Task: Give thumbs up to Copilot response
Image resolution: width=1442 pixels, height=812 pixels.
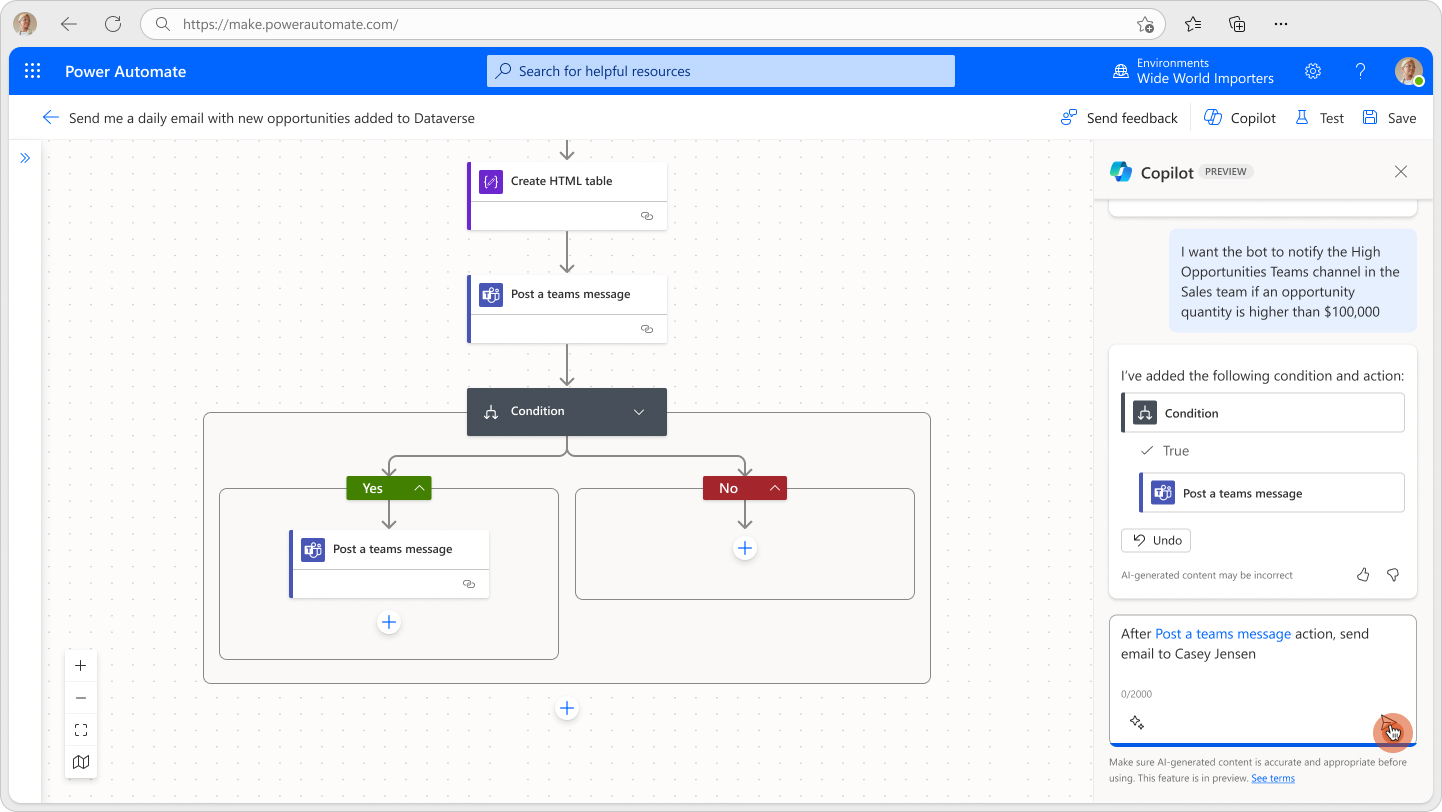Action: click(1363, 575)
